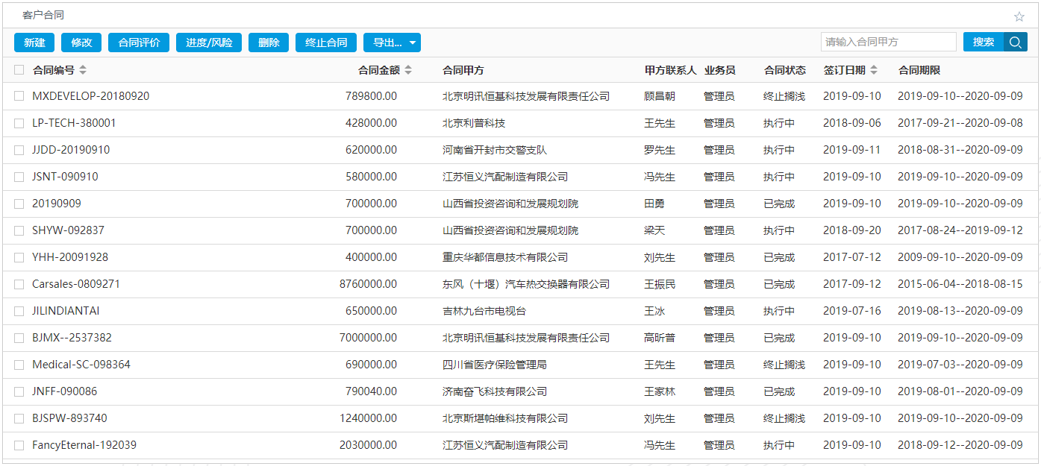This screenshot has height=466, width=1041.
Task: Check the Carsales-0809271 row checkbox
Action: [x=19, y=284]
